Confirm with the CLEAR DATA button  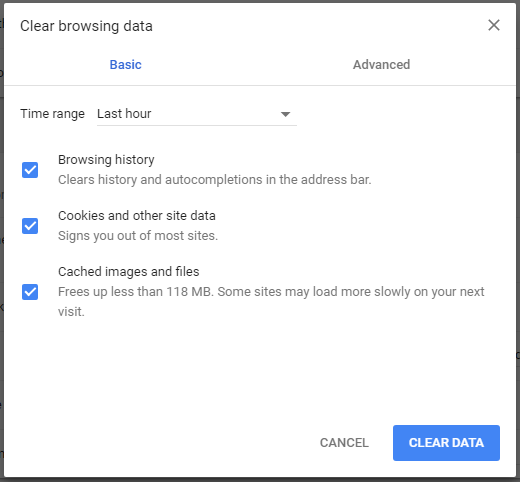(x=446, y=443)
